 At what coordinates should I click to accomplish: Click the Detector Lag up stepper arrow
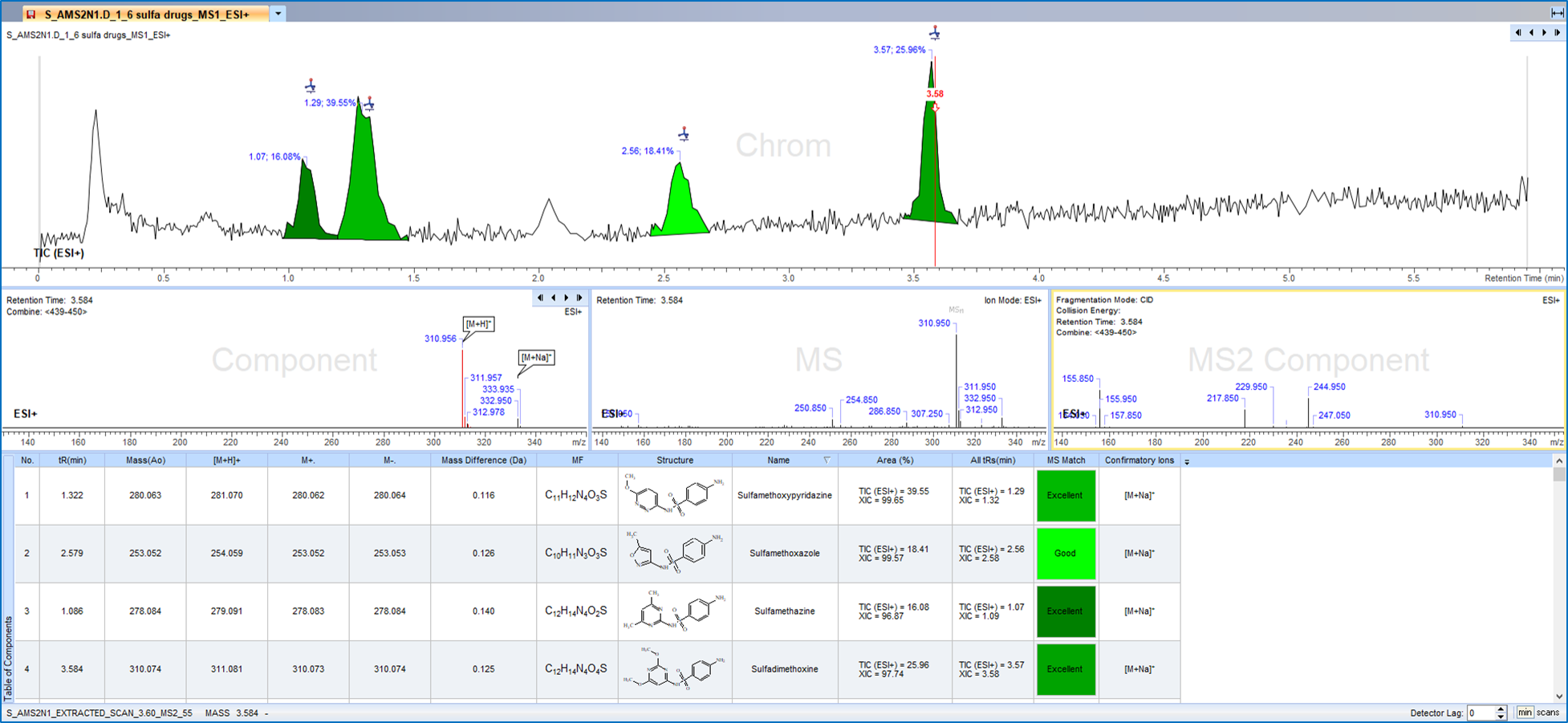point(1501,709)
